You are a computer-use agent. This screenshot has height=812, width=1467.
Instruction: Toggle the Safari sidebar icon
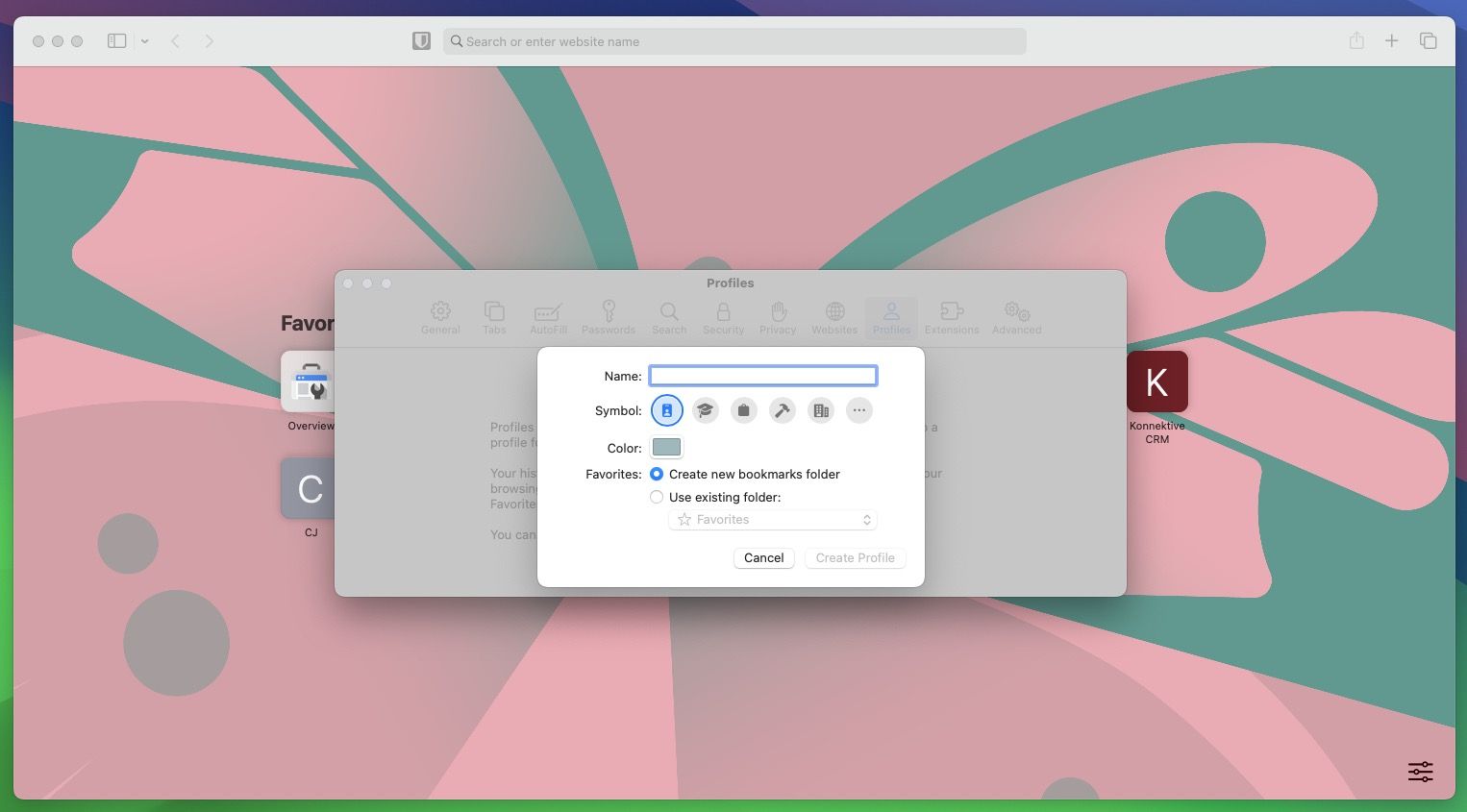pos(116,40)
